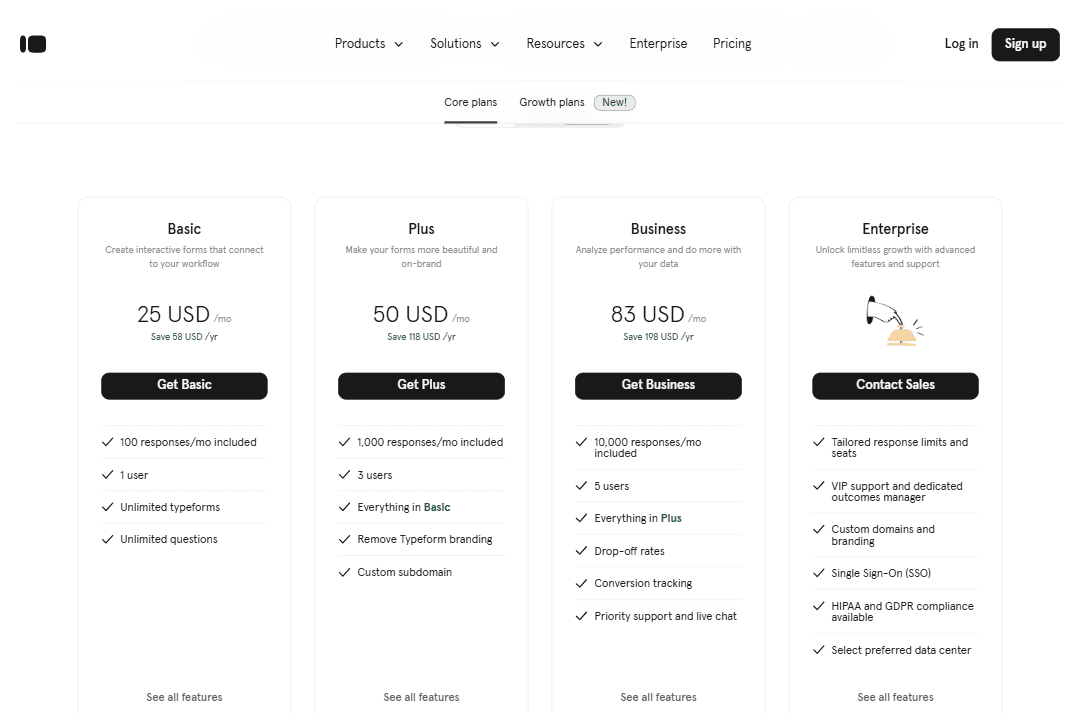
Task: Select the Core plans tab
Action: 470,102
